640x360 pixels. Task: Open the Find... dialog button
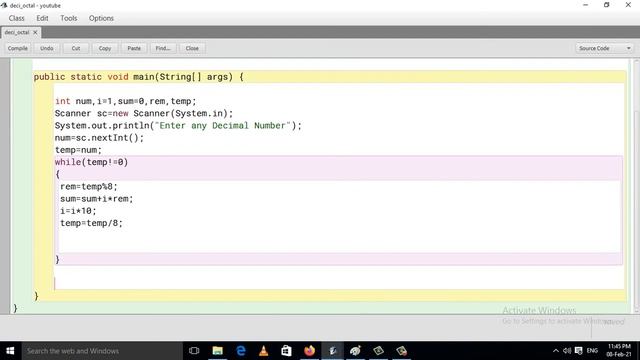pos(163,48)
